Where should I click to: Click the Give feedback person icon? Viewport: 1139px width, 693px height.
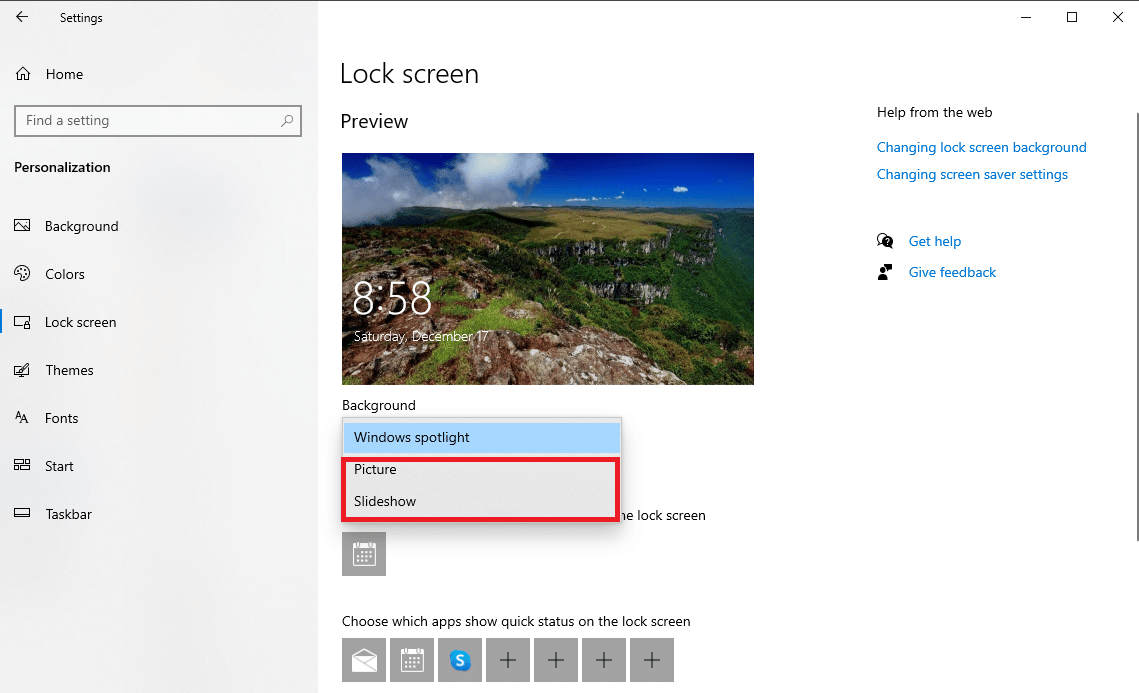point(885,272)
